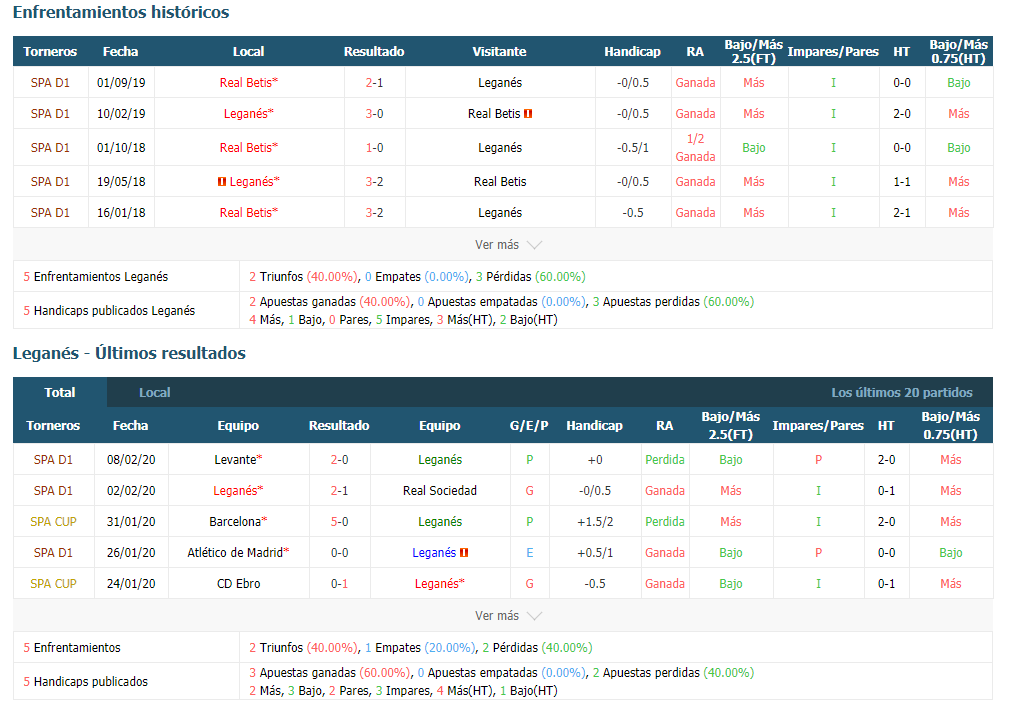Click the 2 Triufos (40.00%) Leganés head-to-head stat
Image resolution: width=1034 pixels, height=703 pixels.
[x=303, y=277]
